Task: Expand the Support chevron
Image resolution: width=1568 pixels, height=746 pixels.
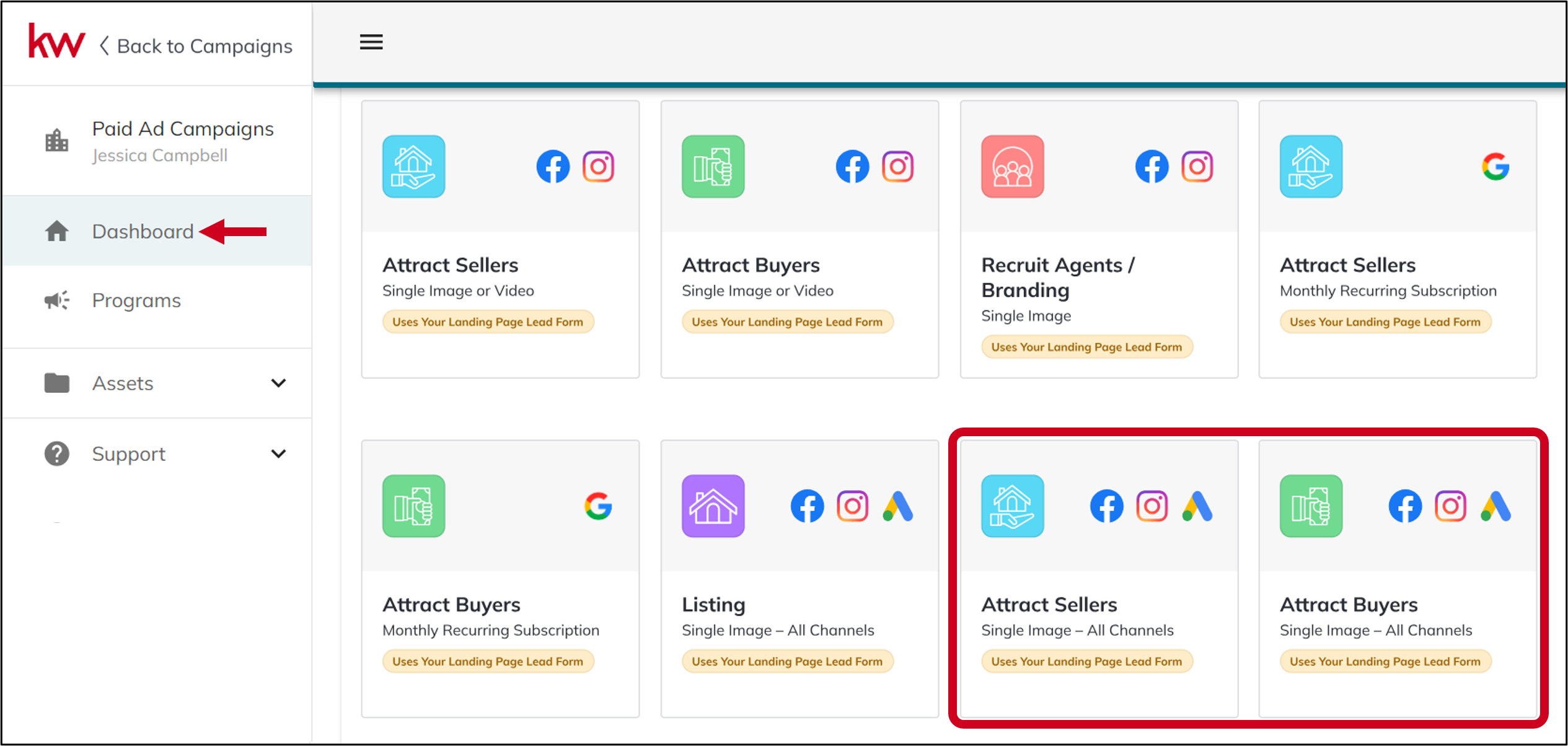Action: [x=279, y=454]
